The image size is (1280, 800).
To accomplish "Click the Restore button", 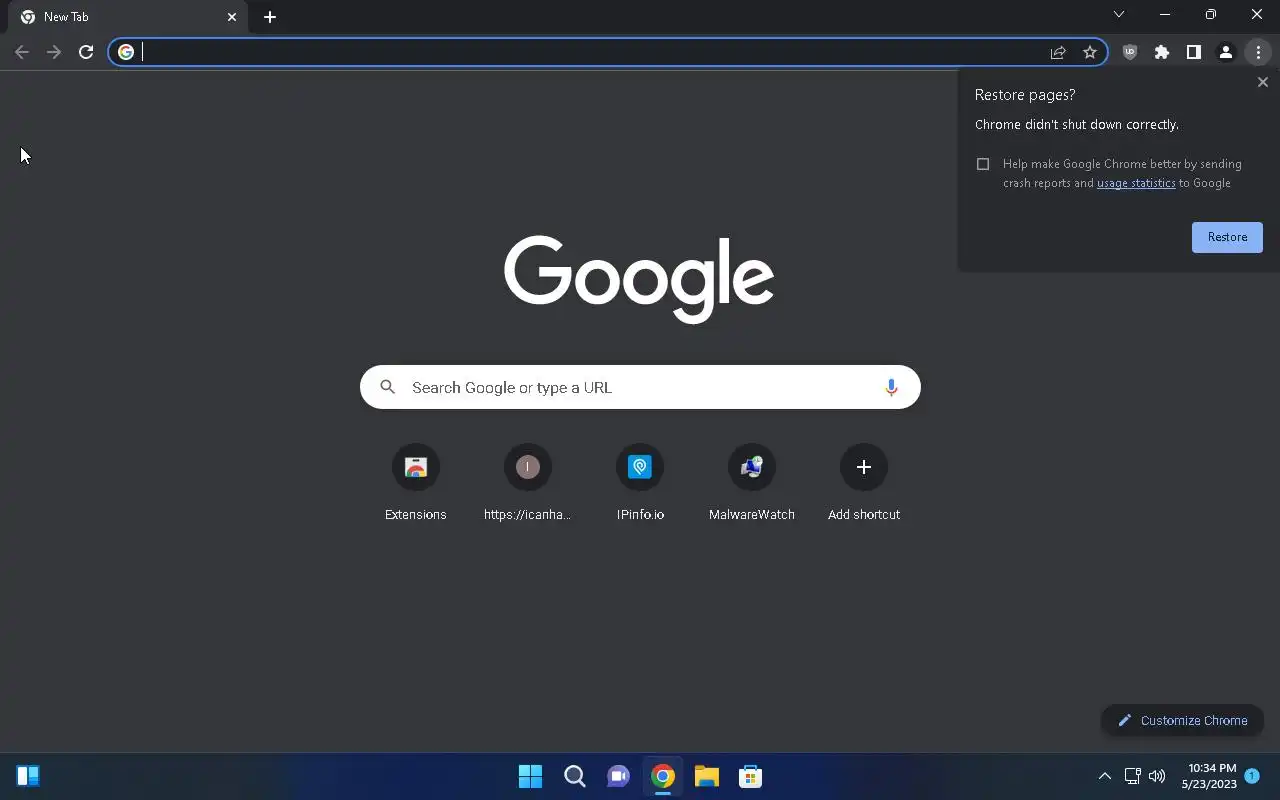I will click(1227, 237).
